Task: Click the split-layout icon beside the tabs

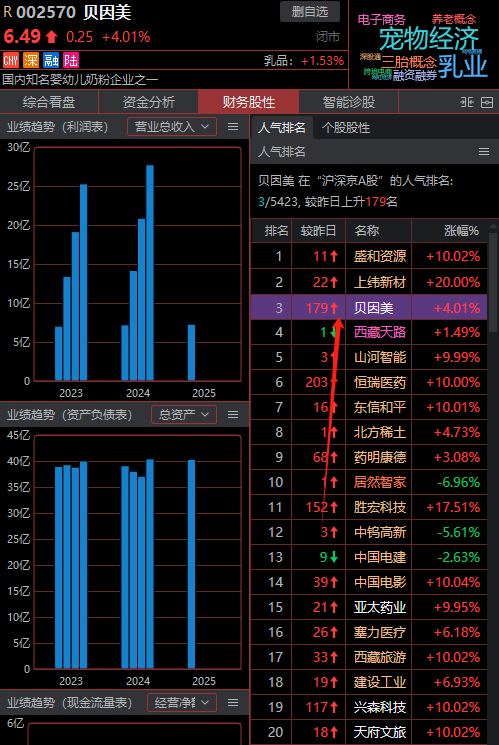Action: tap(467, 102)
